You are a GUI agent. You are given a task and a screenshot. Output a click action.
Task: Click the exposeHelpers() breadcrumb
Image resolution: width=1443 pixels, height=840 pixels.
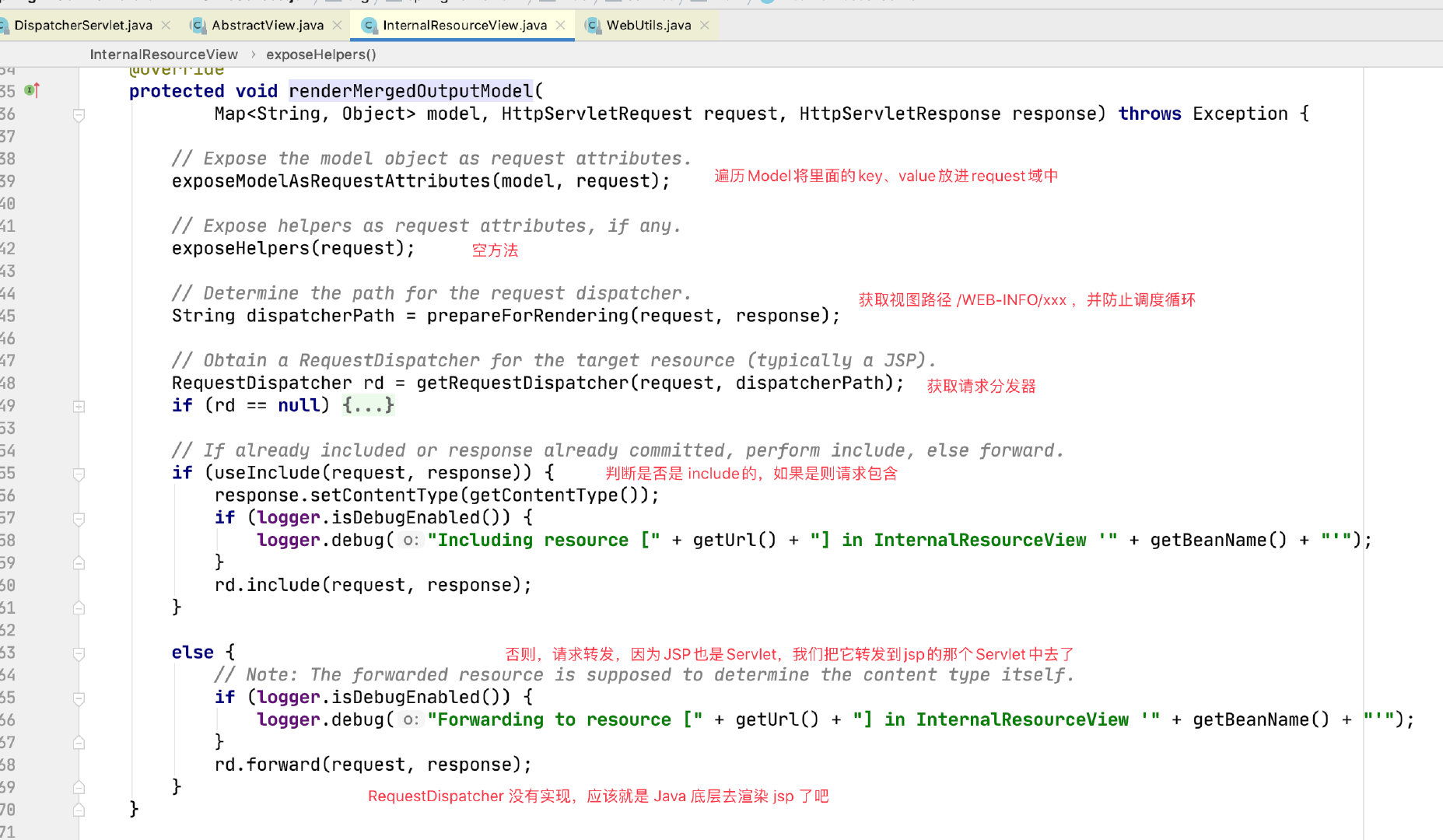point(320,54)
